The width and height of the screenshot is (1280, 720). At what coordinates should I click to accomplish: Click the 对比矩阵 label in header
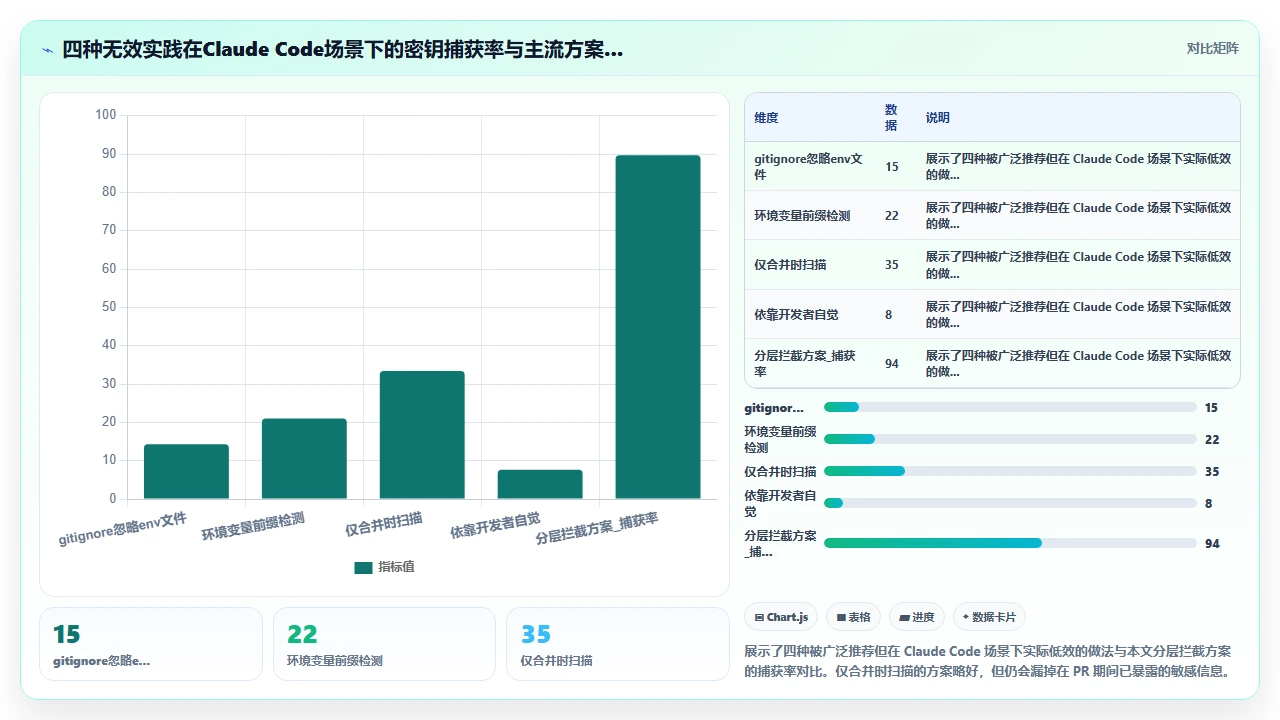[x=1212, y=49]
